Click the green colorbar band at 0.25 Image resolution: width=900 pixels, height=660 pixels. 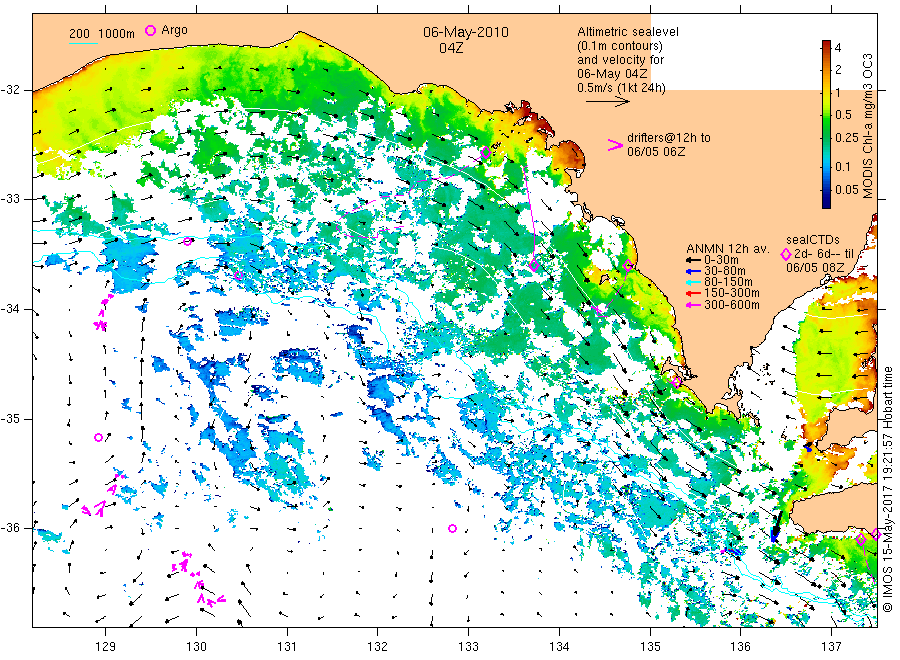click(826, 138)
